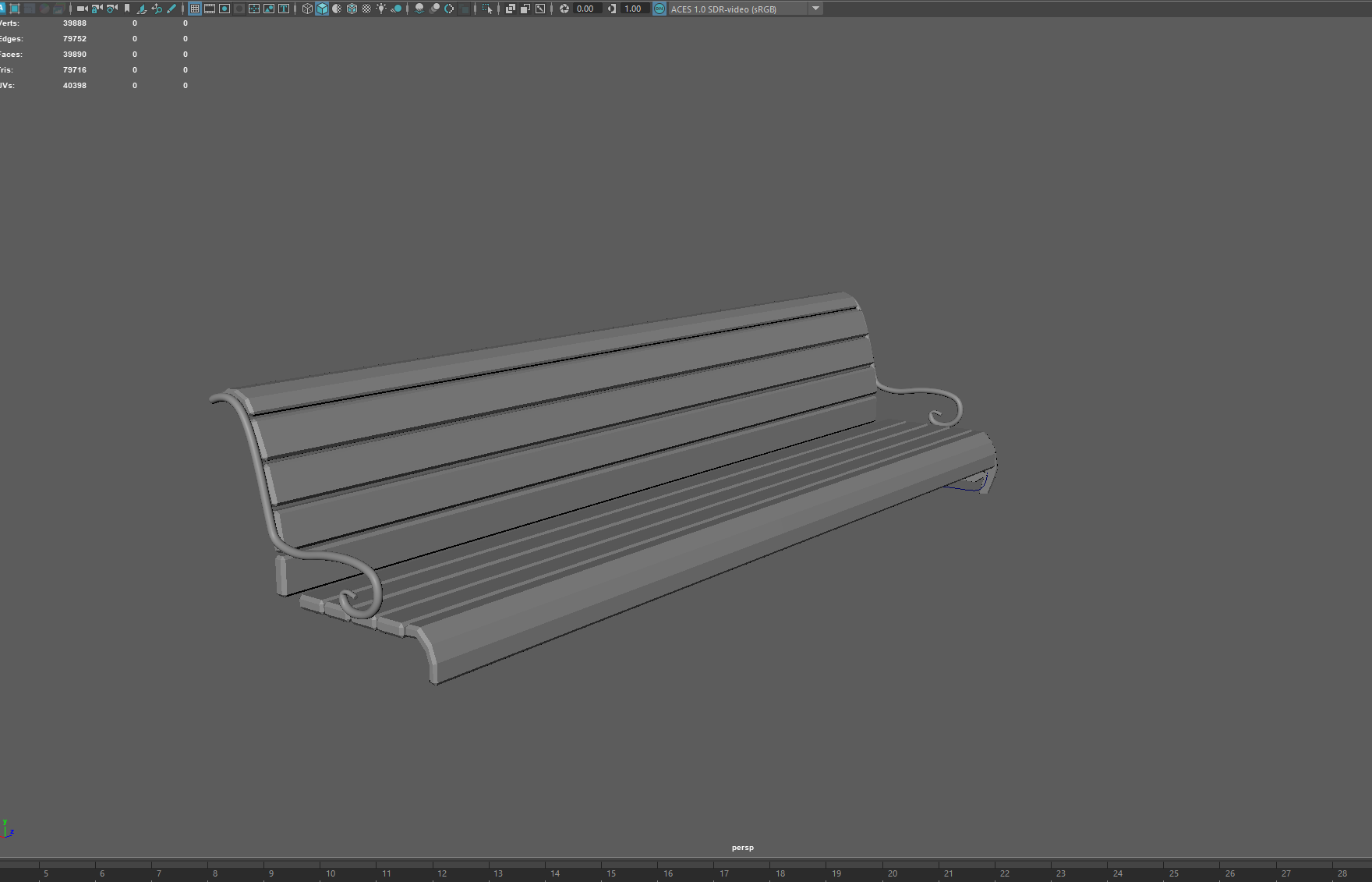Screen dimensions: 1372x882
Task: Toggle the viewport Grid display
Action: click(x=195, y=9)
